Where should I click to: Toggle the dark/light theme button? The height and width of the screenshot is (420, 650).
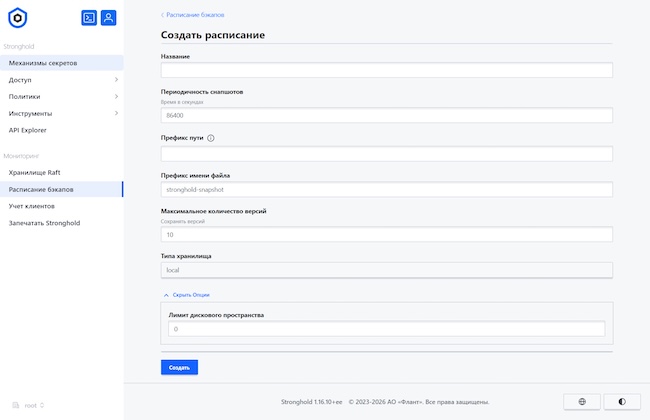[622, 401]
